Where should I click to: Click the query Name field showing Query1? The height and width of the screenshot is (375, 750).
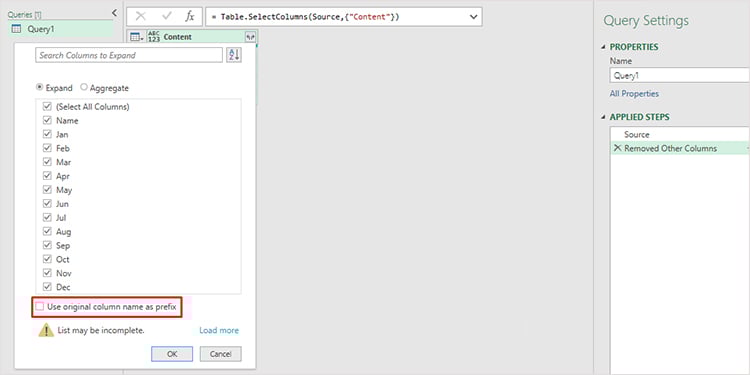[679, 75]
